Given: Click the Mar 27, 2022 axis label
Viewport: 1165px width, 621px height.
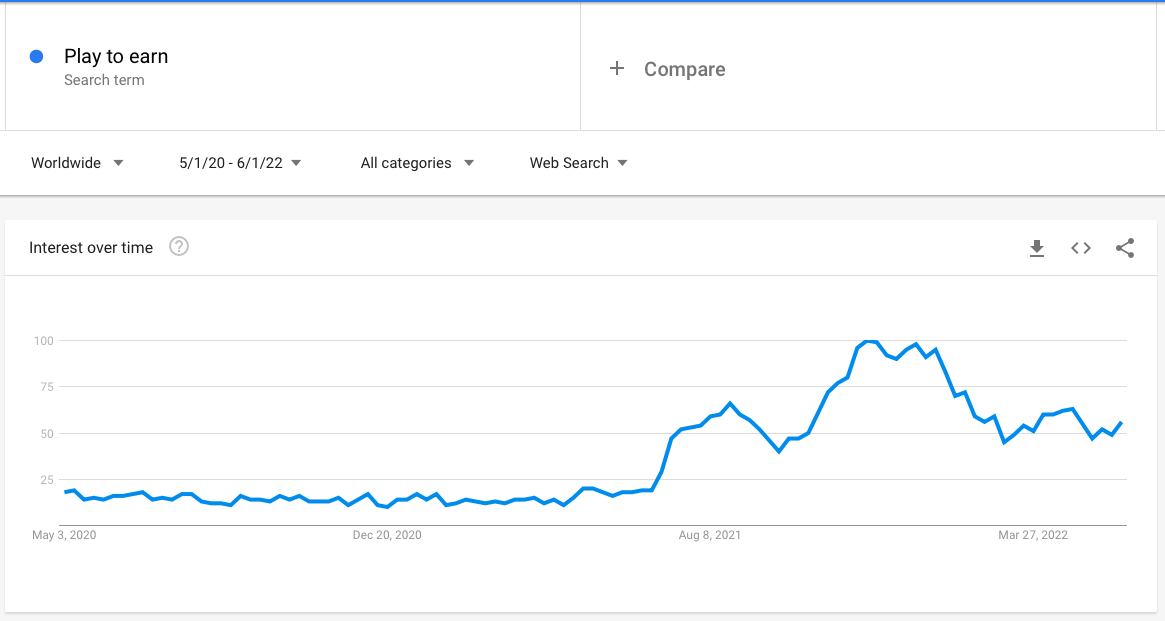Looking at the screenshot, I should click(1033, 535).
